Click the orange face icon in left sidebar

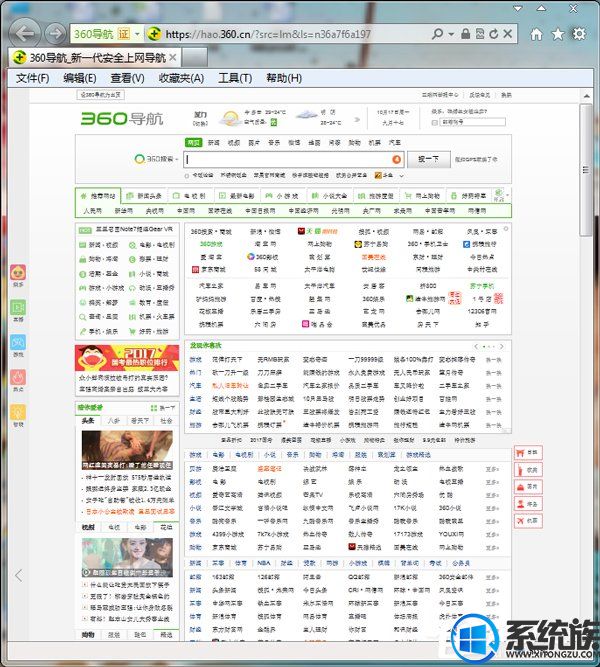click(18, 272)
